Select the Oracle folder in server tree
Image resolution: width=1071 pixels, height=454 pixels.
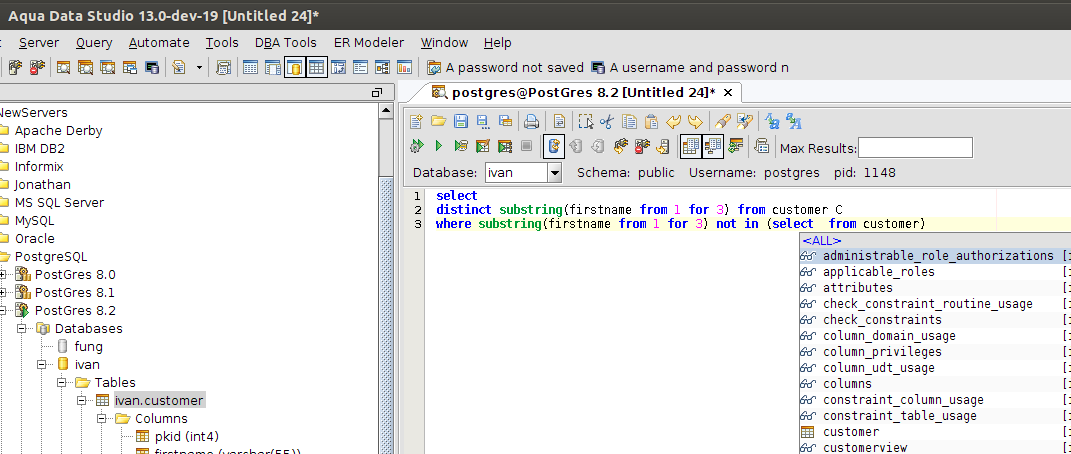tap(35, 238)
